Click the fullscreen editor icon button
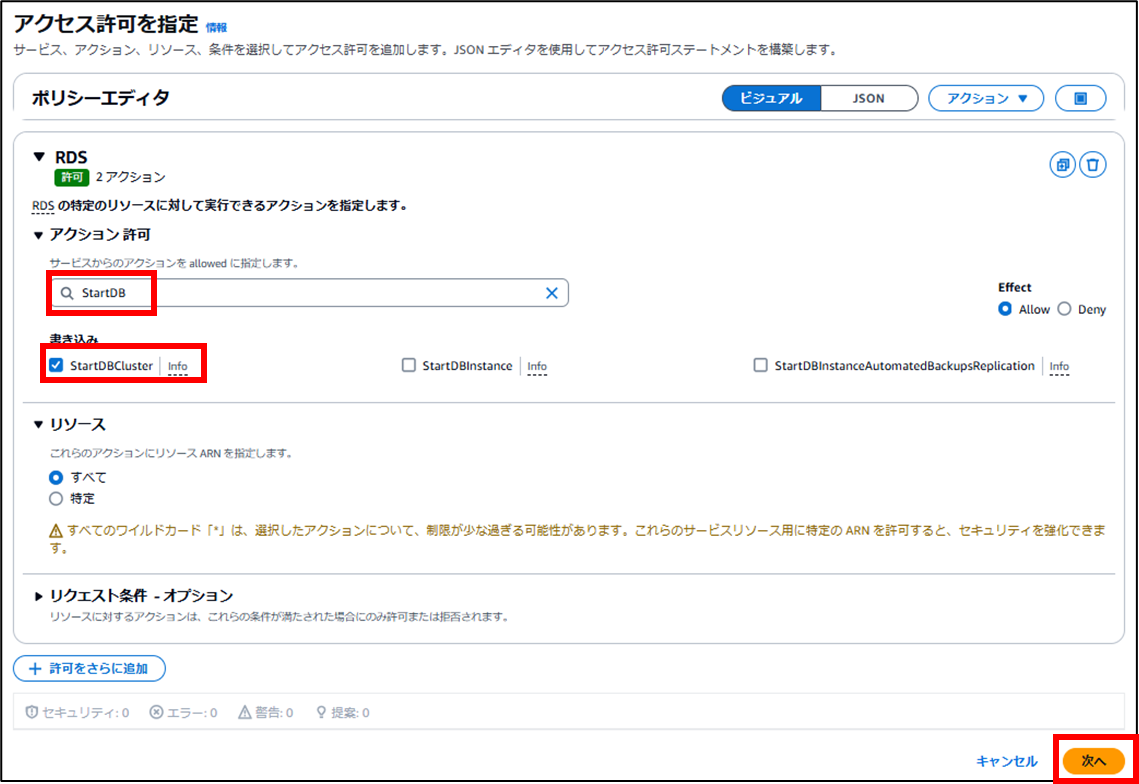The height and width of the screenshot is (784, 1139). pyautogui.click(x=1080, y=98)
